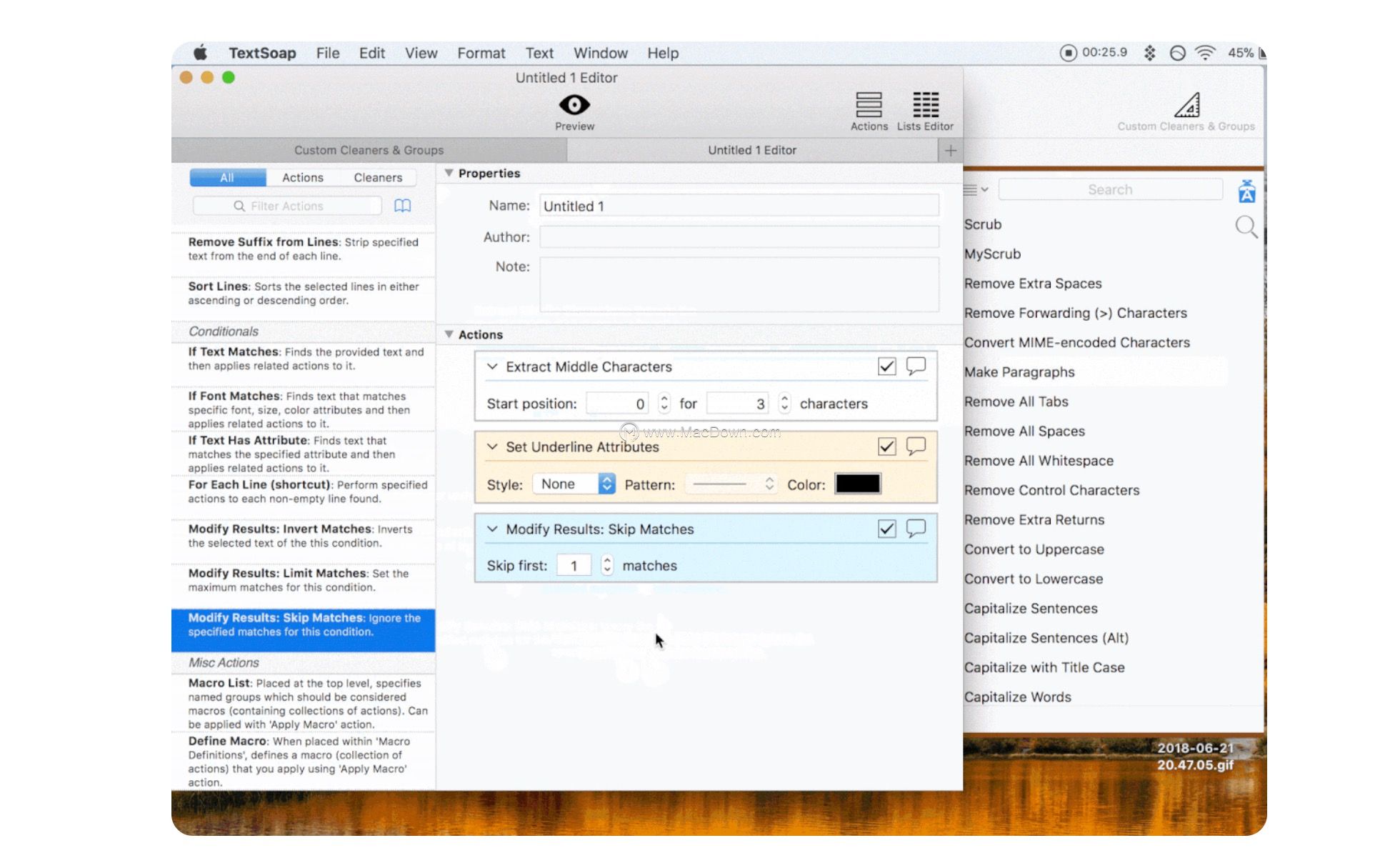Click the Author field
1400x863 pixels.
[739, 236]
